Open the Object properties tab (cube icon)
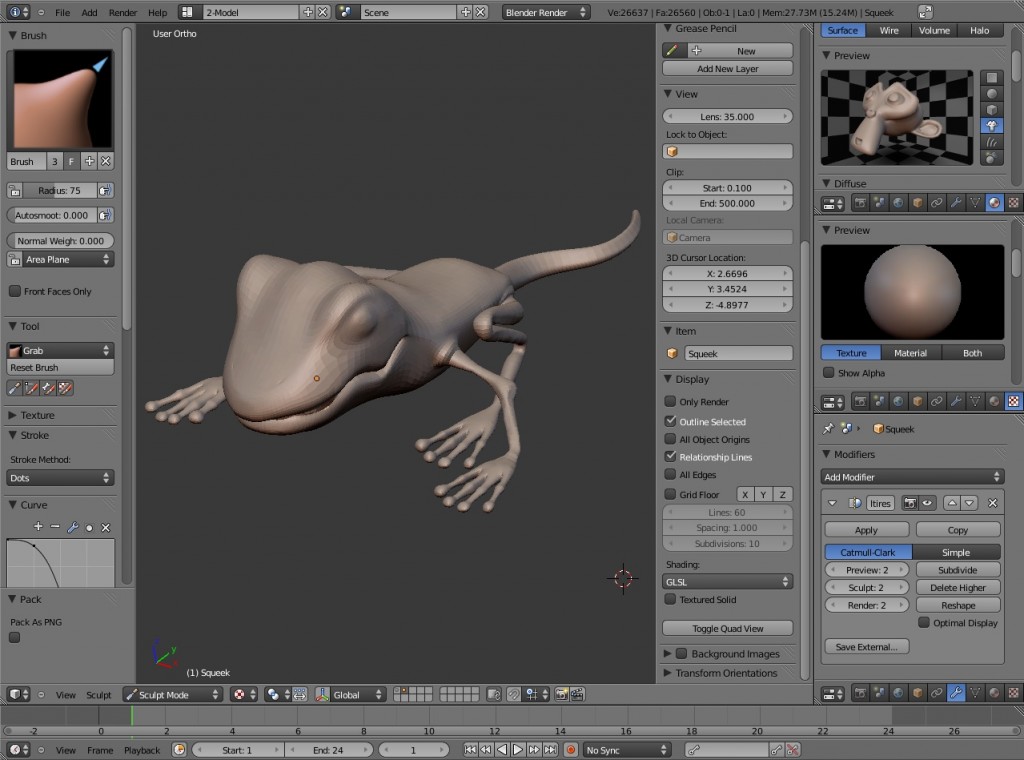 click(x=918, y=402)
